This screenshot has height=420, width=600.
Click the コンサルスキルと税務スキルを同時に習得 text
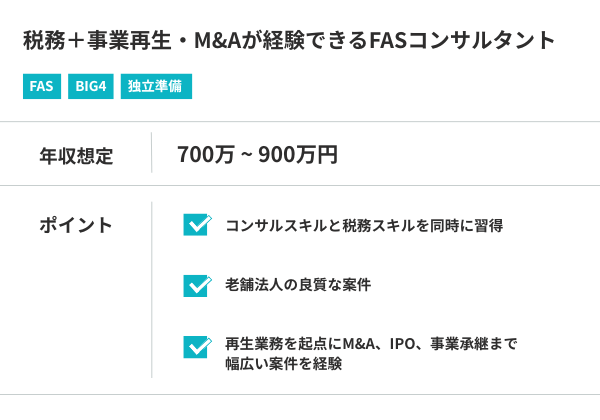[x=364, y=225]
